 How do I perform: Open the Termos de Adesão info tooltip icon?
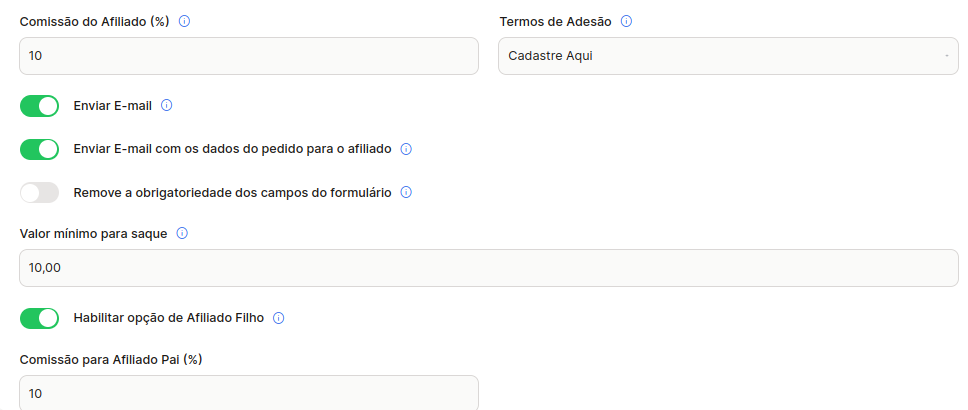click(x=626, y=22)
